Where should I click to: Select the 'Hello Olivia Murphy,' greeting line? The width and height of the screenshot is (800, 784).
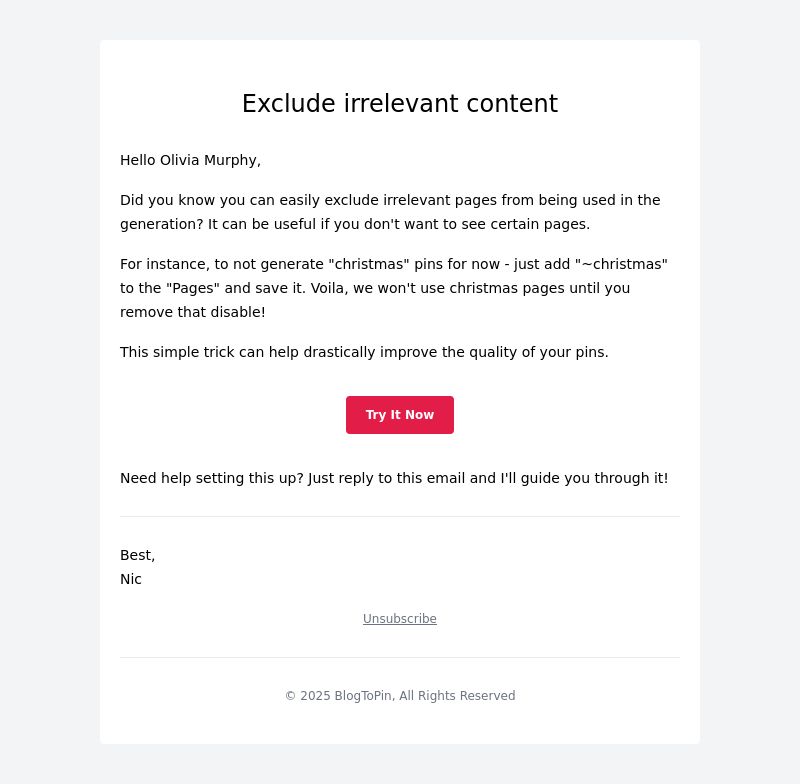[190, 160]
